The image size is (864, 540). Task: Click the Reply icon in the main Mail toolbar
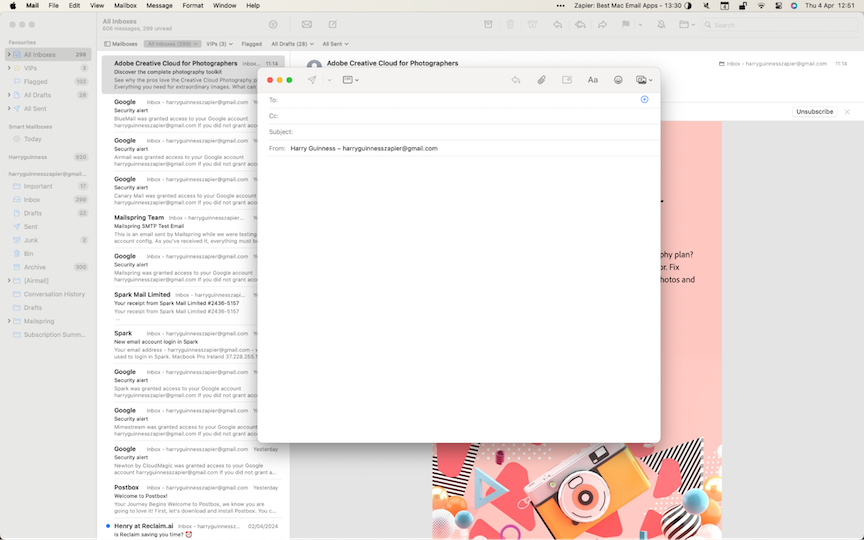(558, 24)
